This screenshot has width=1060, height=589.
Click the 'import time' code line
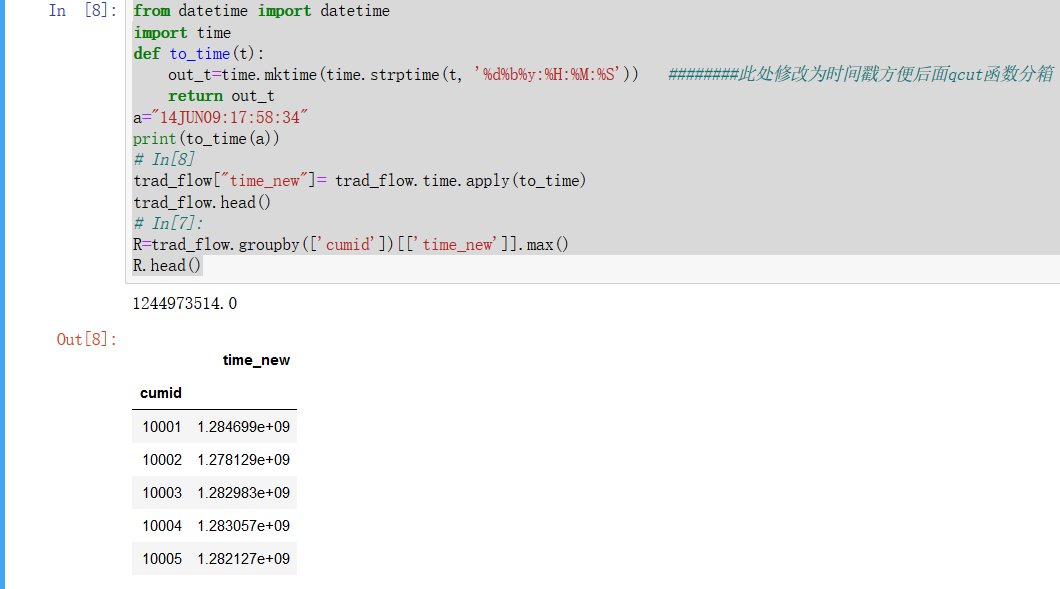tap(182, 32)
